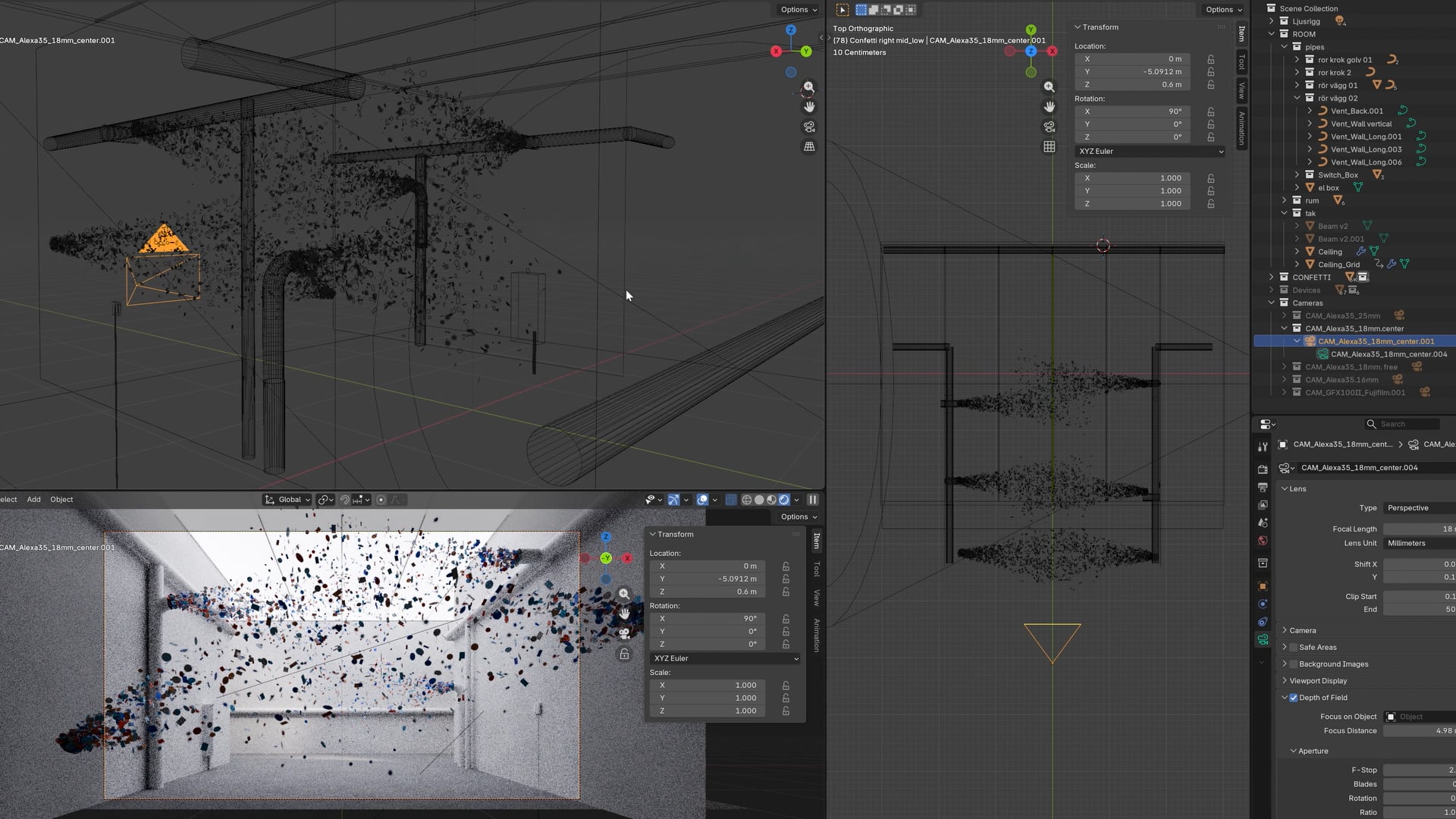Image resolution: width=1456 pixels, height=819 pixels.
Task: Toggle camera view in top-left viewport
Action: pos(809,127)
